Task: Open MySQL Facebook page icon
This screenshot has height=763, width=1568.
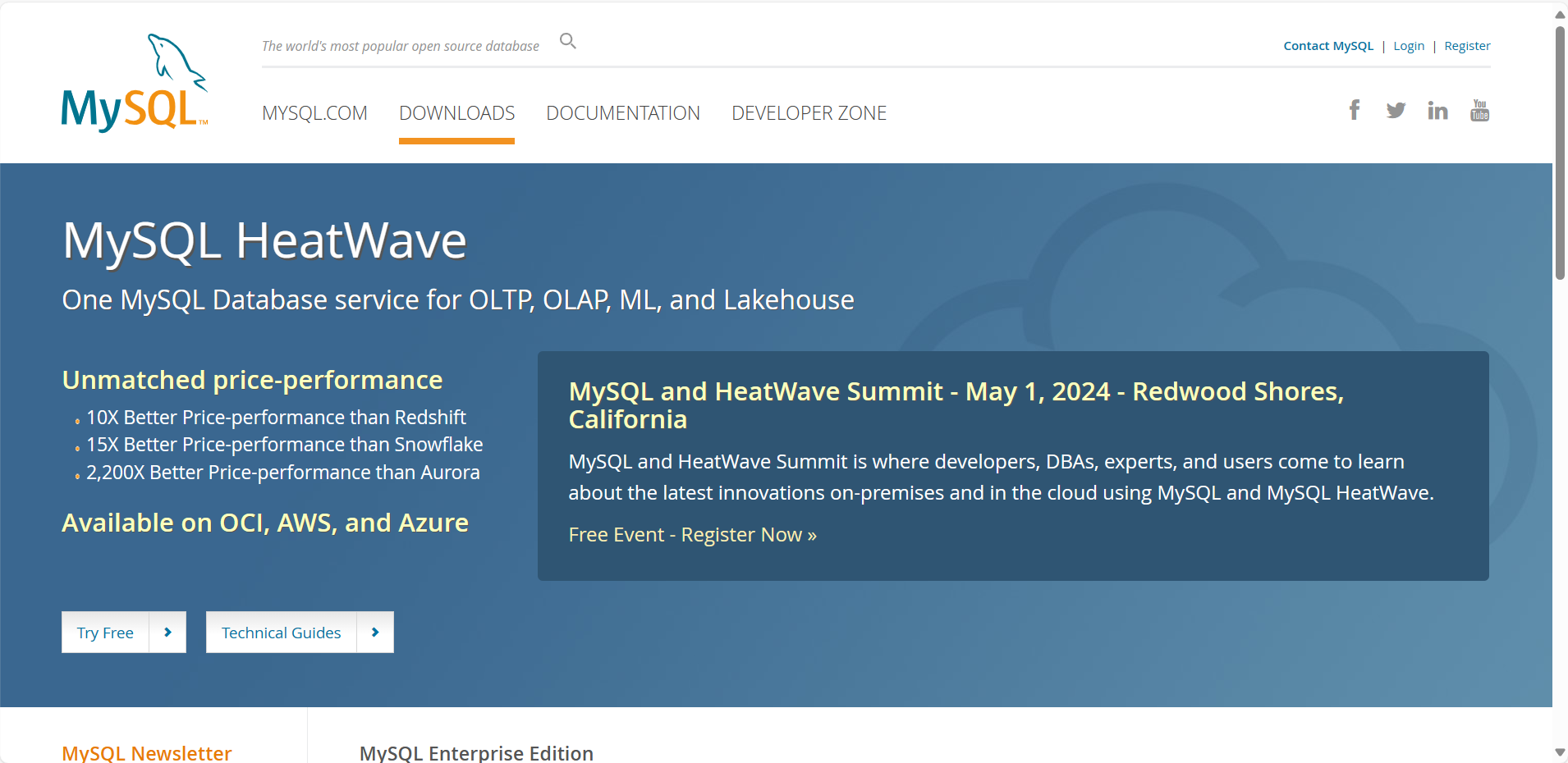Action: [x=1355, y=110]
